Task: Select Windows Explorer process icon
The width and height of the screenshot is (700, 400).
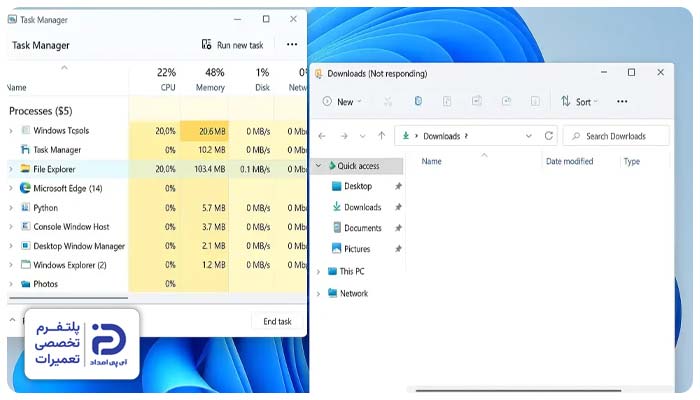Action: 25,265
